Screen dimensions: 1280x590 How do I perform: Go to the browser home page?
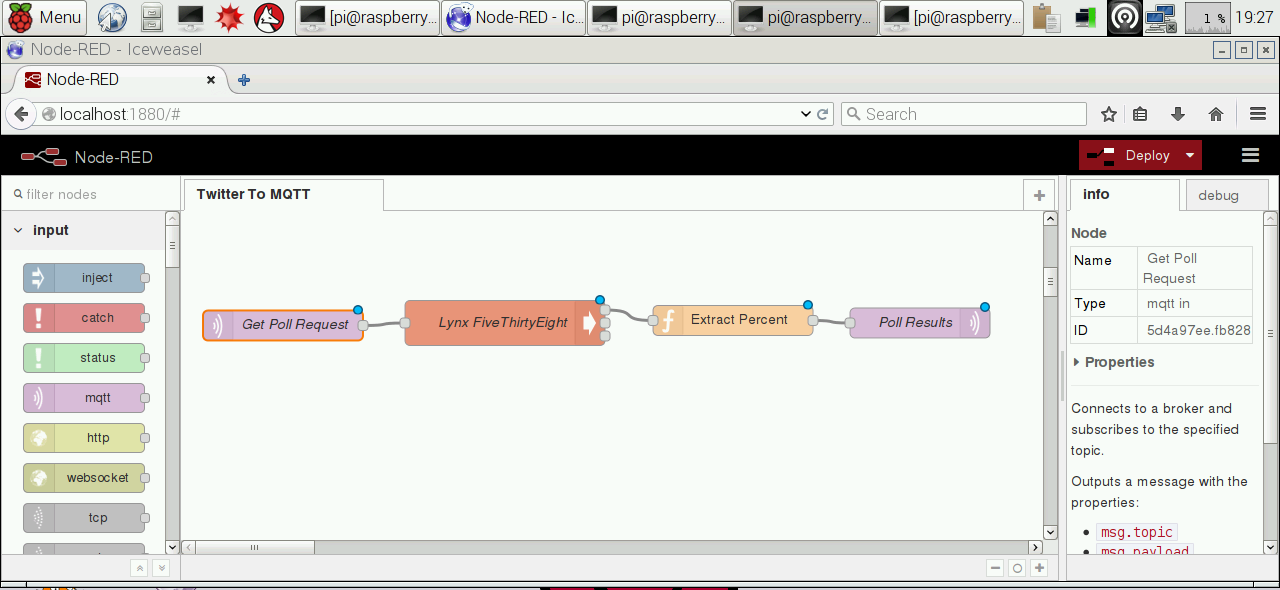(x=1216, y=114)
